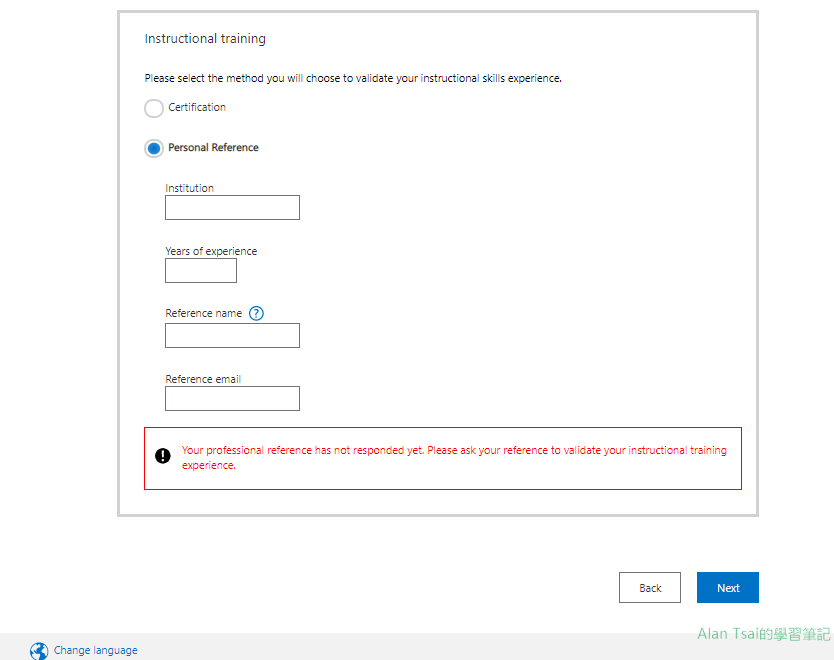Go to the next step with Next
Image resolution: width=834 pixels, height=660 pixels.
728,588
